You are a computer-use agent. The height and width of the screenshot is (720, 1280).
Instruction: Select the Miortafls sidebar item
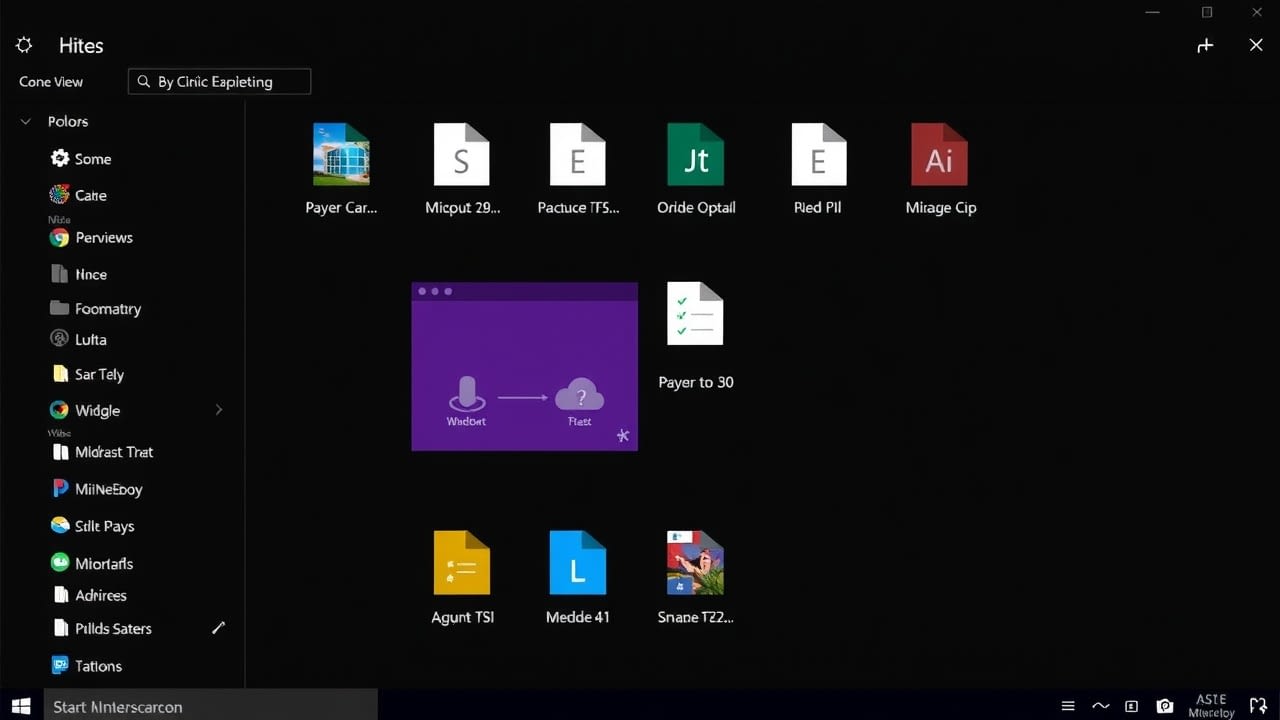point(104,563)
